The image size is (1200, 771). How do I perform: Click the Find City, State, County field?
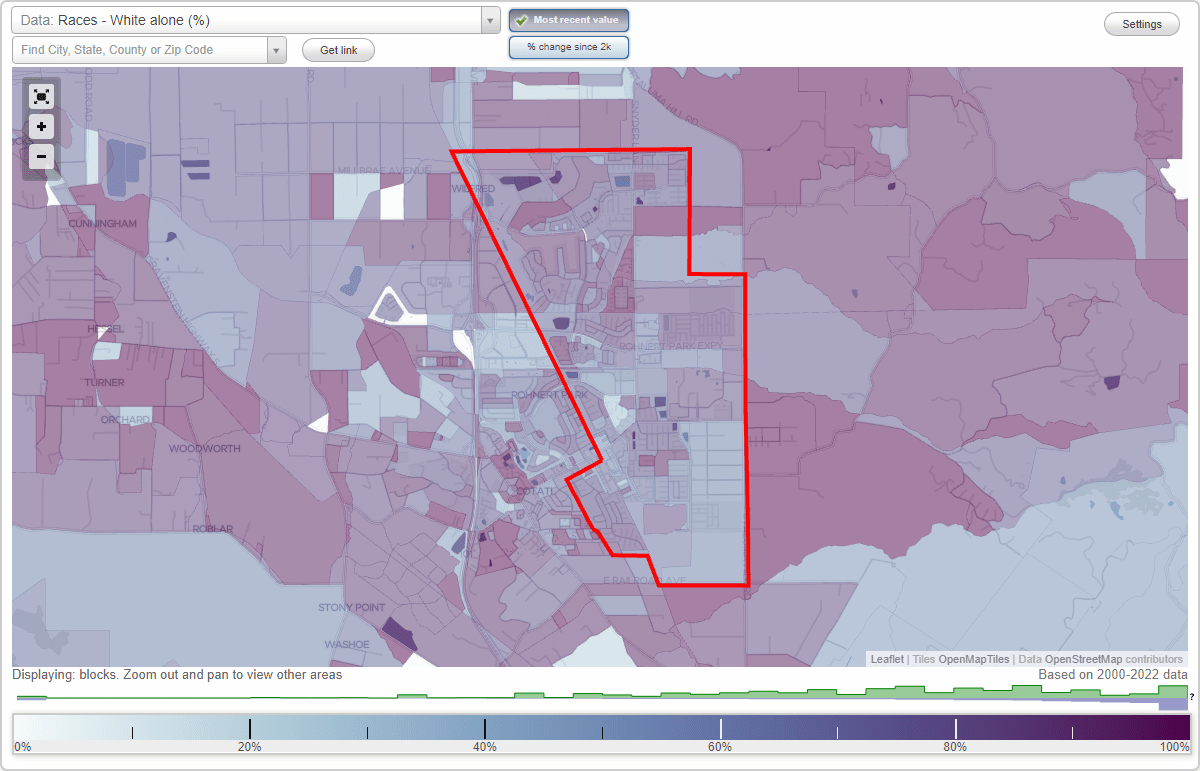pos(140,50)
